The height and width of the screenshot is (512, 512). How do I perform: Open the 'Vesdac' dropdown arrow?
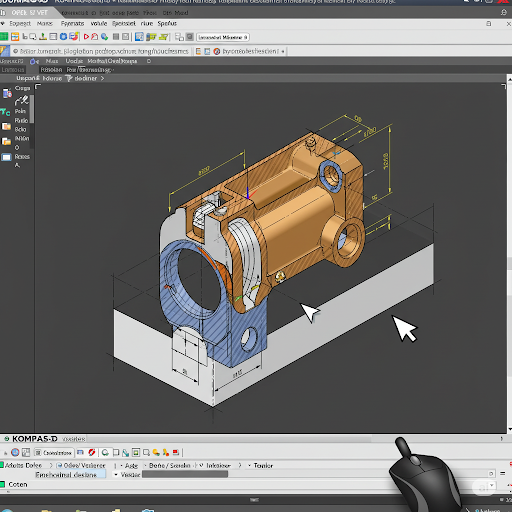[x=116, y=474]
